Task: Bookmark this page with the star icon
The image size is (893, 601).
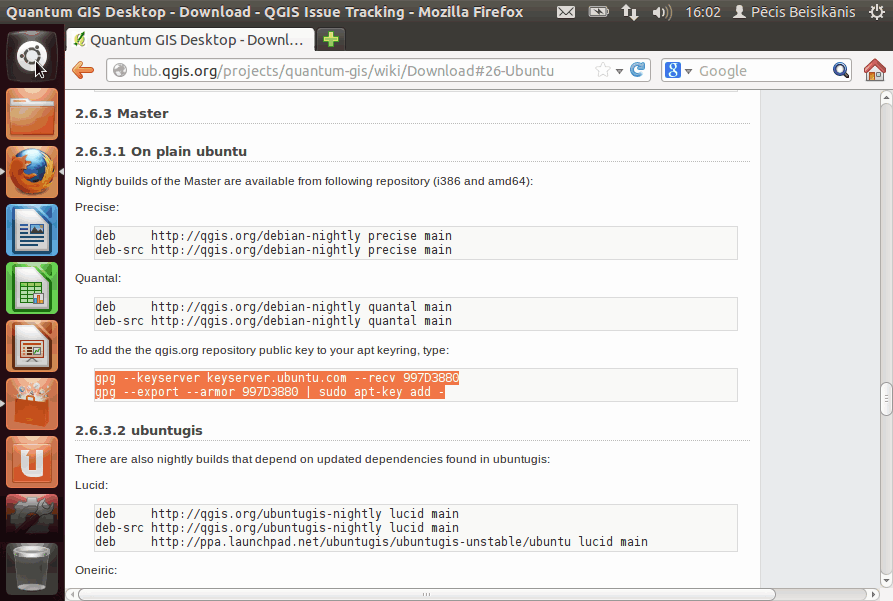Action: coord(603,71)
